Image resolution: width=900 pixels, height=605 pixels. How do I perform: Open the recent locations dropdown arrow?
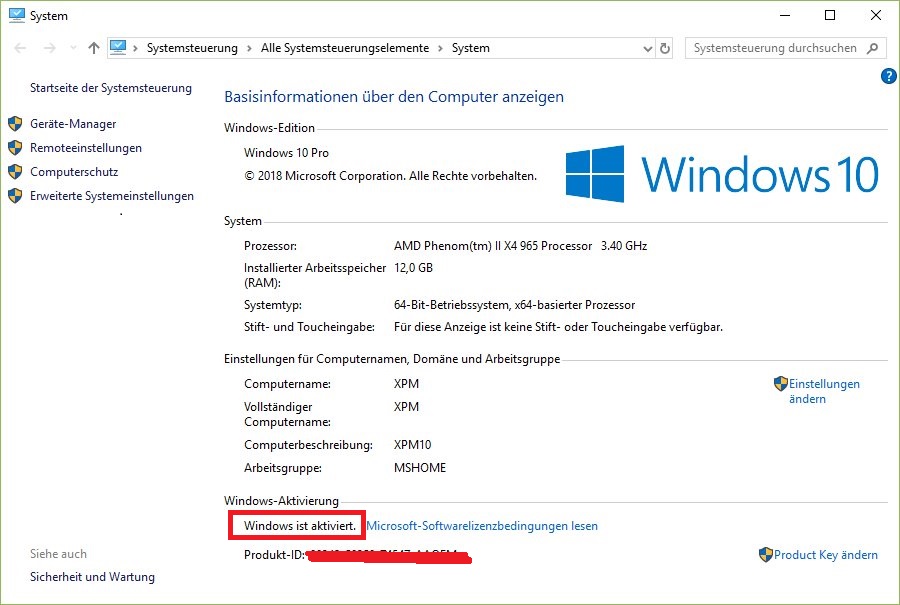click(73, 48)
